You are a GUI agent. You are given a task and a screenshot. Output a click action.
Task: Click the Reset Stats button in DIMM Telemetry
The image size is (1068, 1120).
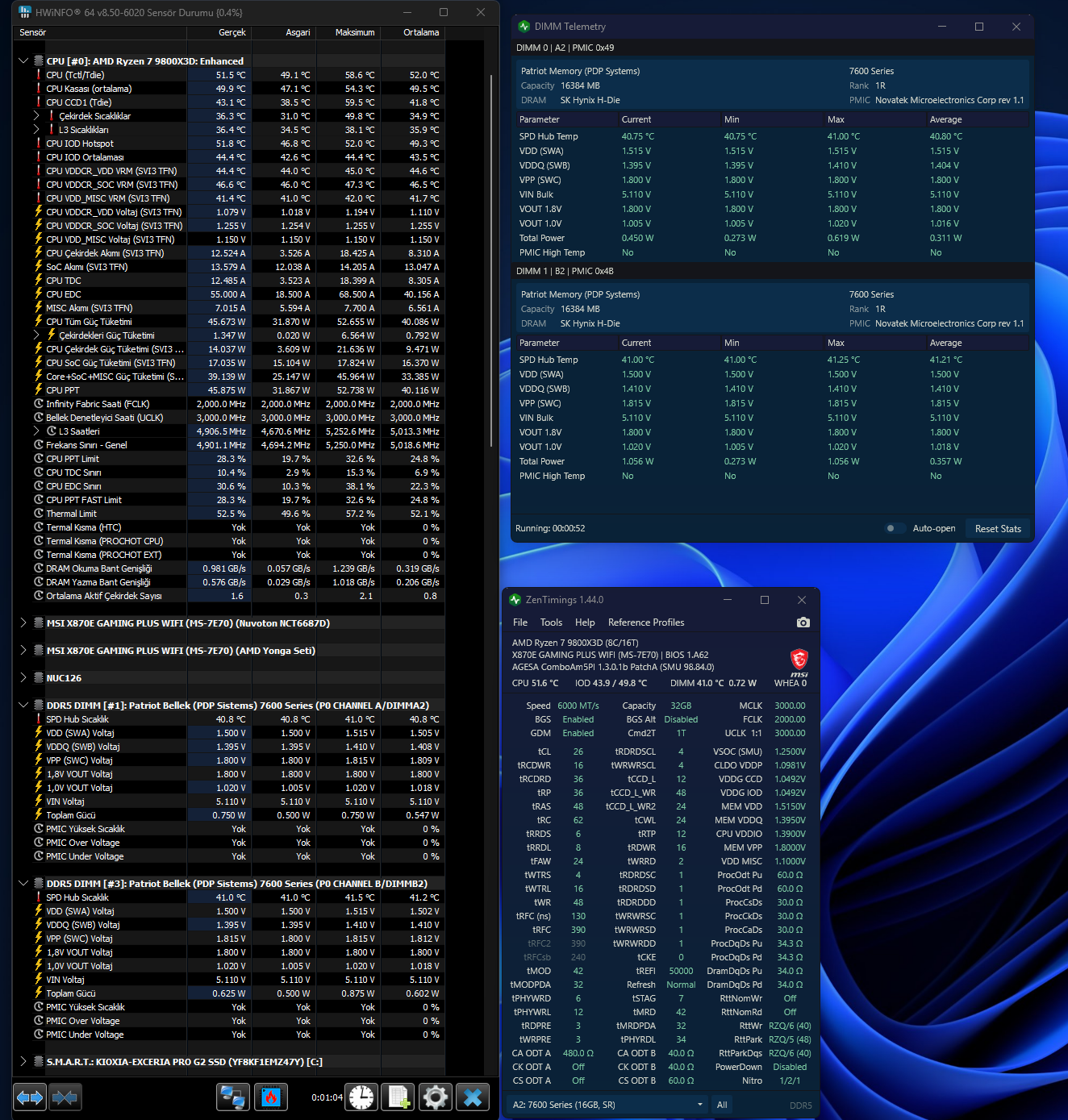(998, 529)
